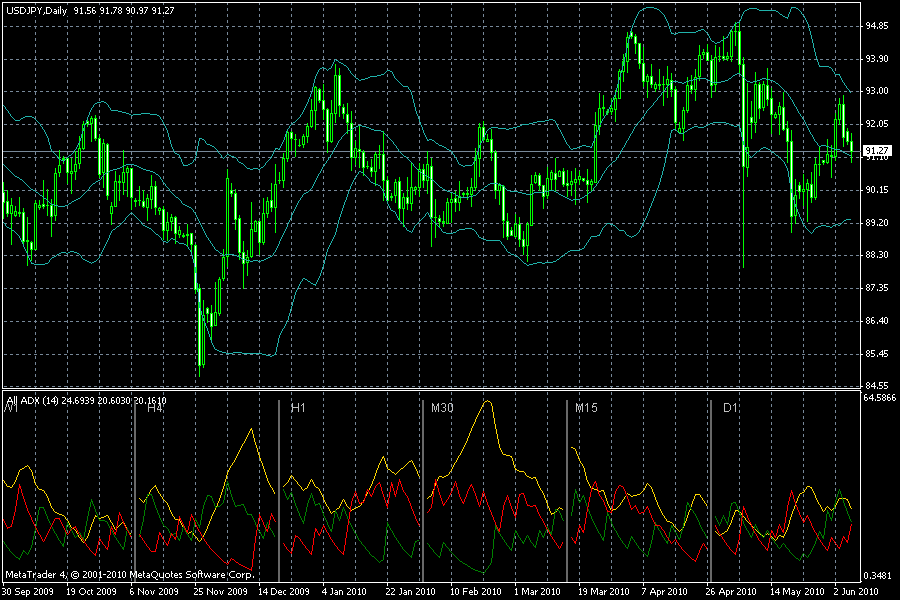Select the 88.30 price scale value

click(876, 254)
